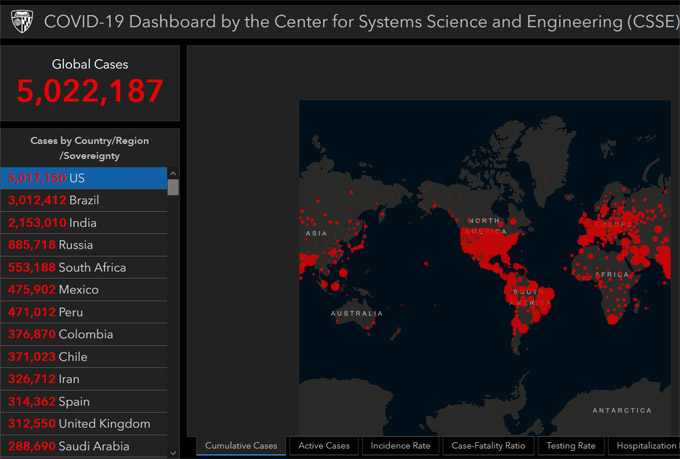This screenshot has width=680, height=459.
Task: Select Spain with 314,362 cases
Action: tap(84, 402)
